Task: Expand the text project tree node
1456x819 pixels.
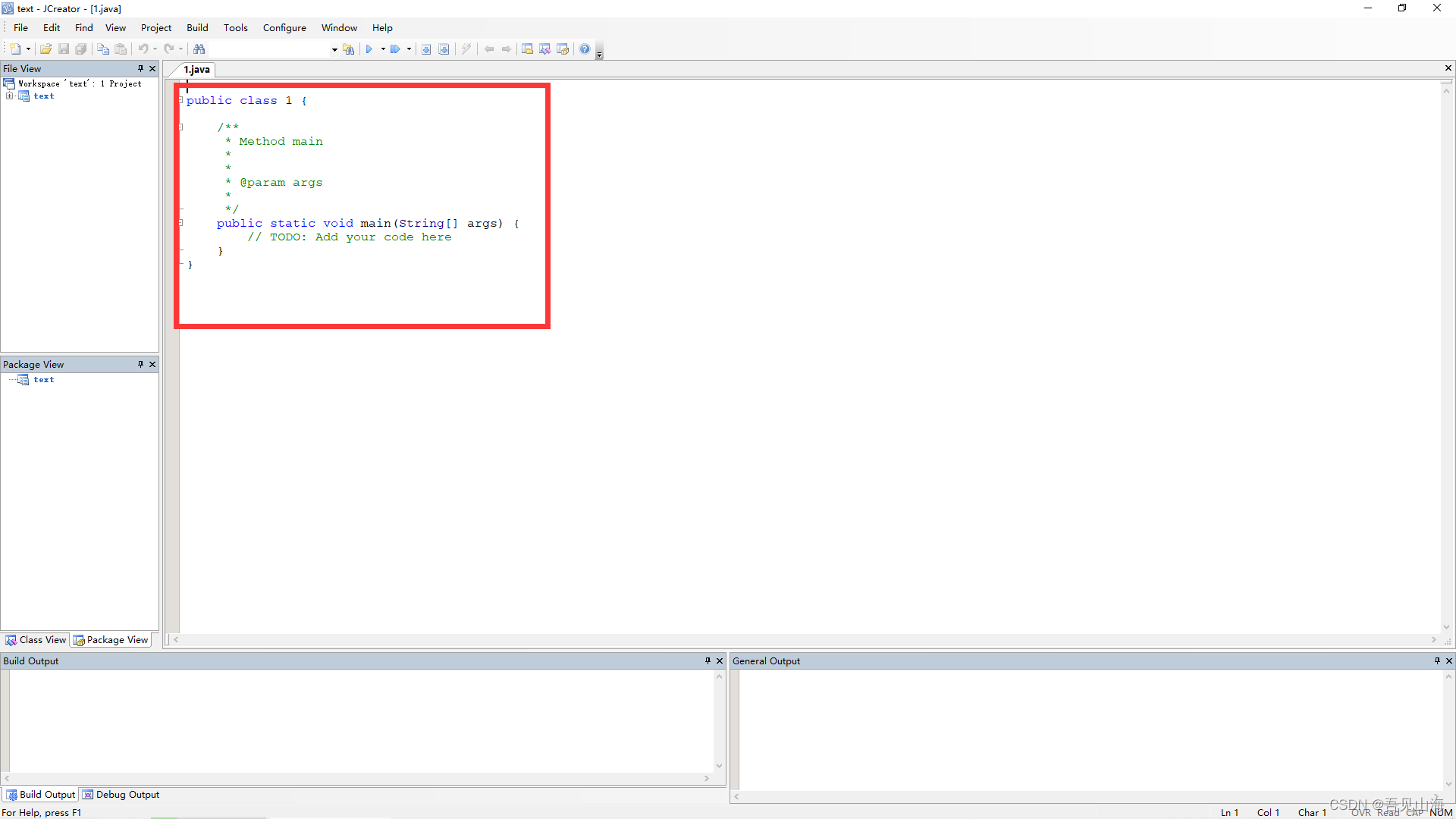Action: 9,96
